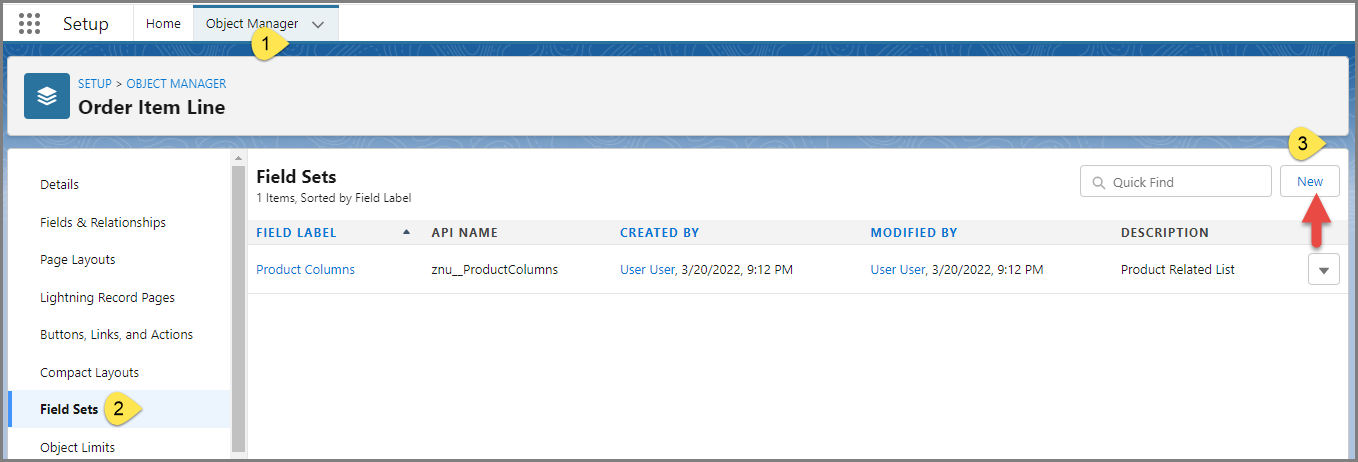Viewport: 1358px width, 462px height.
Task: Click the Quick Find magnifier icon
Action: [1099, 183]
